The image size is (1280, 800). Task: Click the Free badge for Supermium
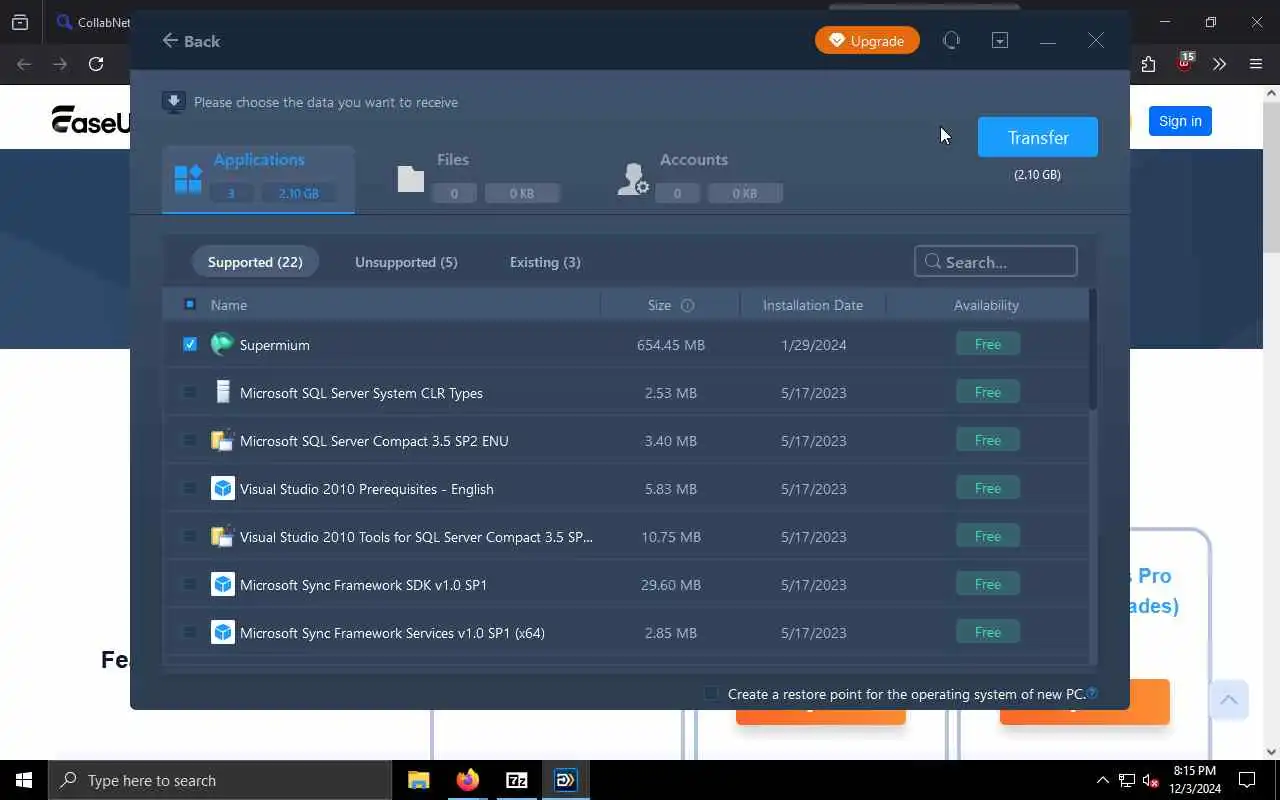click(x=987, y=344)
